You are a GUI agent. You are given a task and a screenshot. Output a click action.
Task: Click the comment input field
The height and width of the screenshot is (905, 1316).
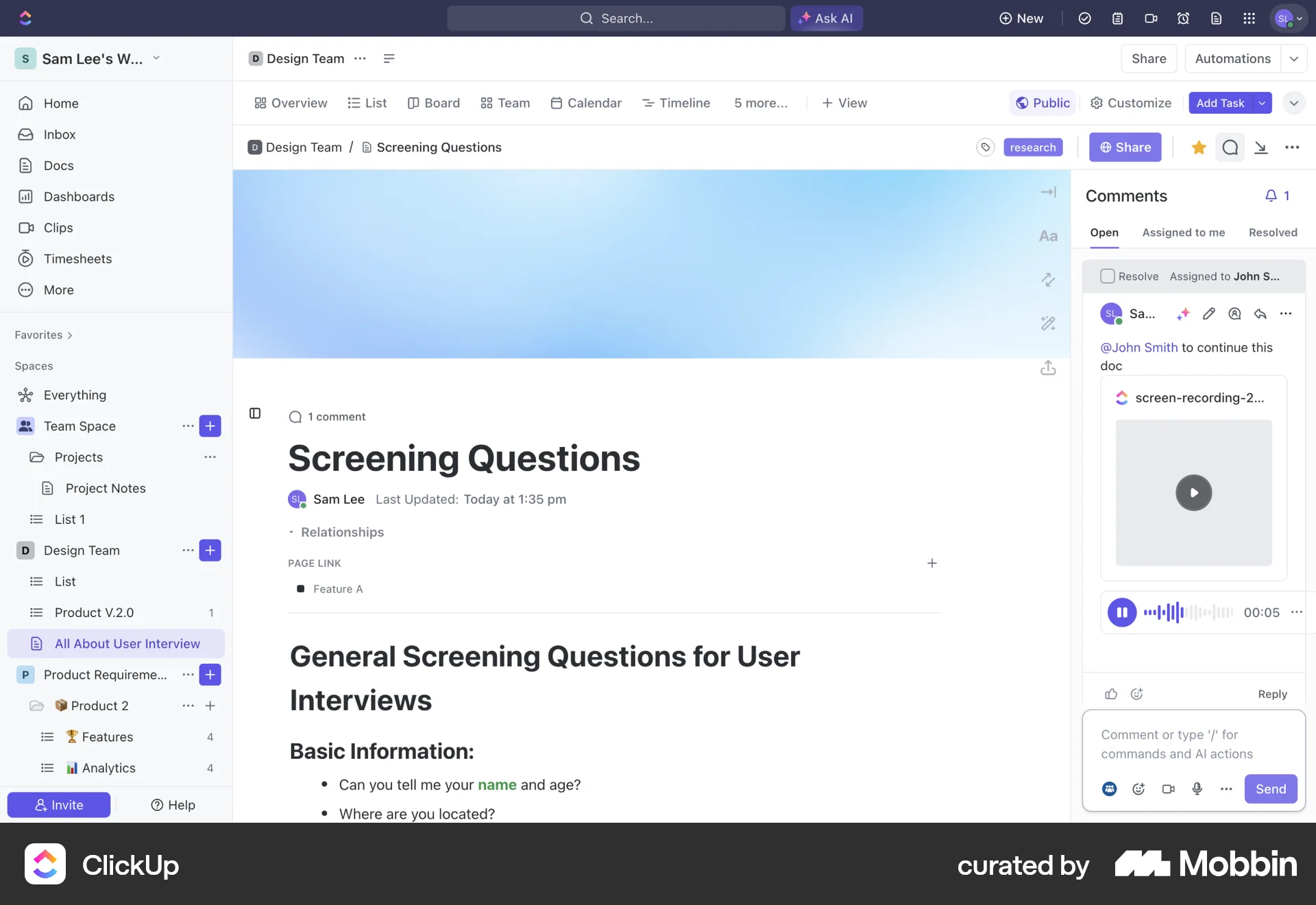coord(1193,744)
